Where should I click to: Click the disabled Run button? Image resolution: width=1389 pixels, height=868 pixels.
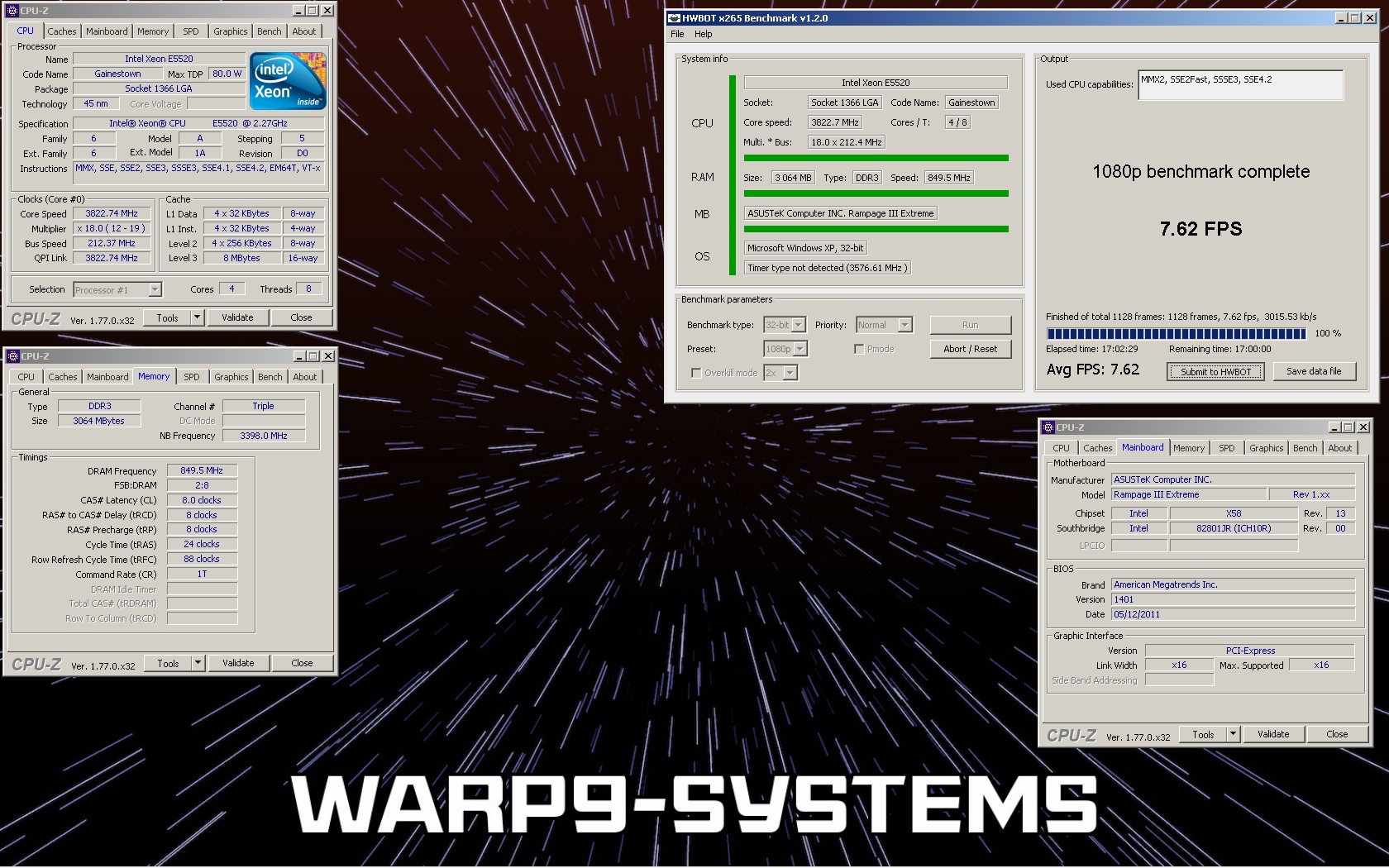tap(970, 325)
